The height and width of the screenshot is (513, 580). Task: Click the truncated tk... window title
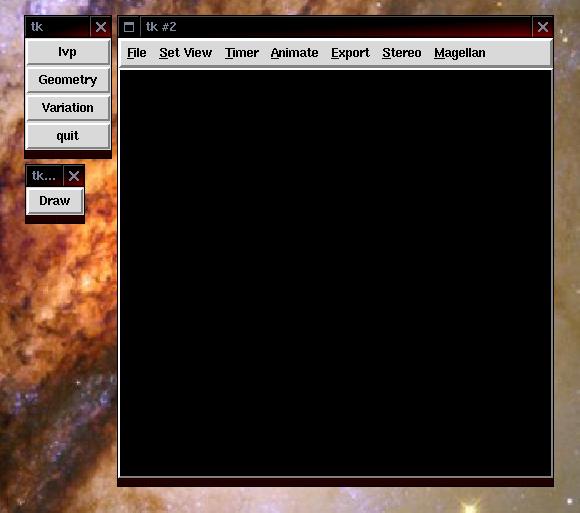click(x=44, y=176)
